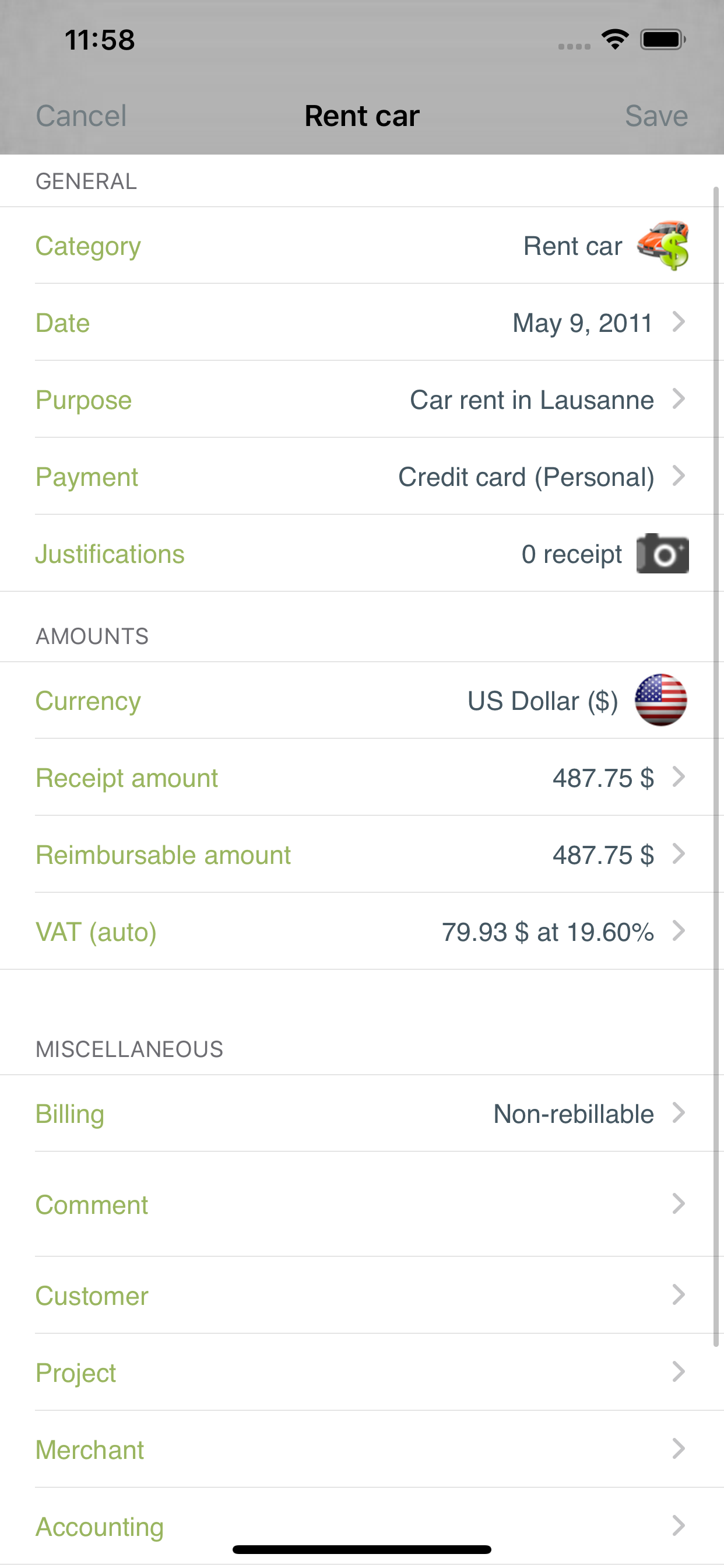Save the Rent car expense
The image size is (724, 1568).
pyautogui.click(x=656, y=116)
